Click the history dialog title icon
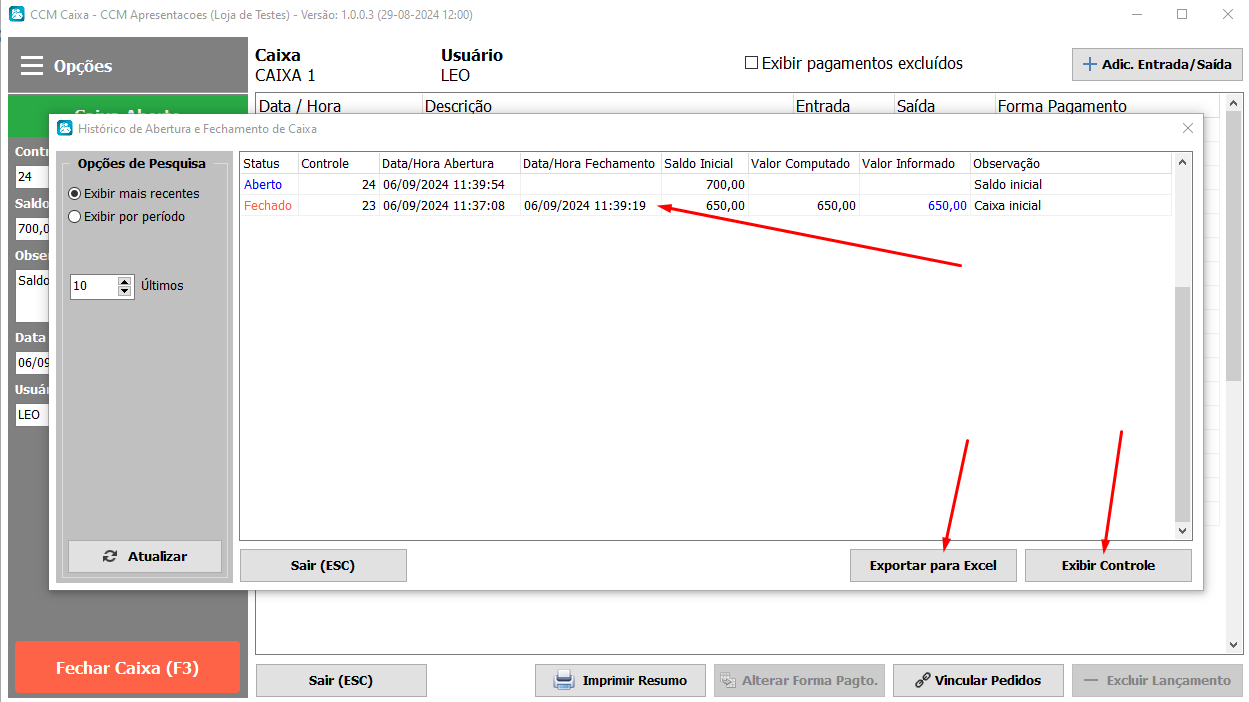1249x702 pixels. pos(65,128)
